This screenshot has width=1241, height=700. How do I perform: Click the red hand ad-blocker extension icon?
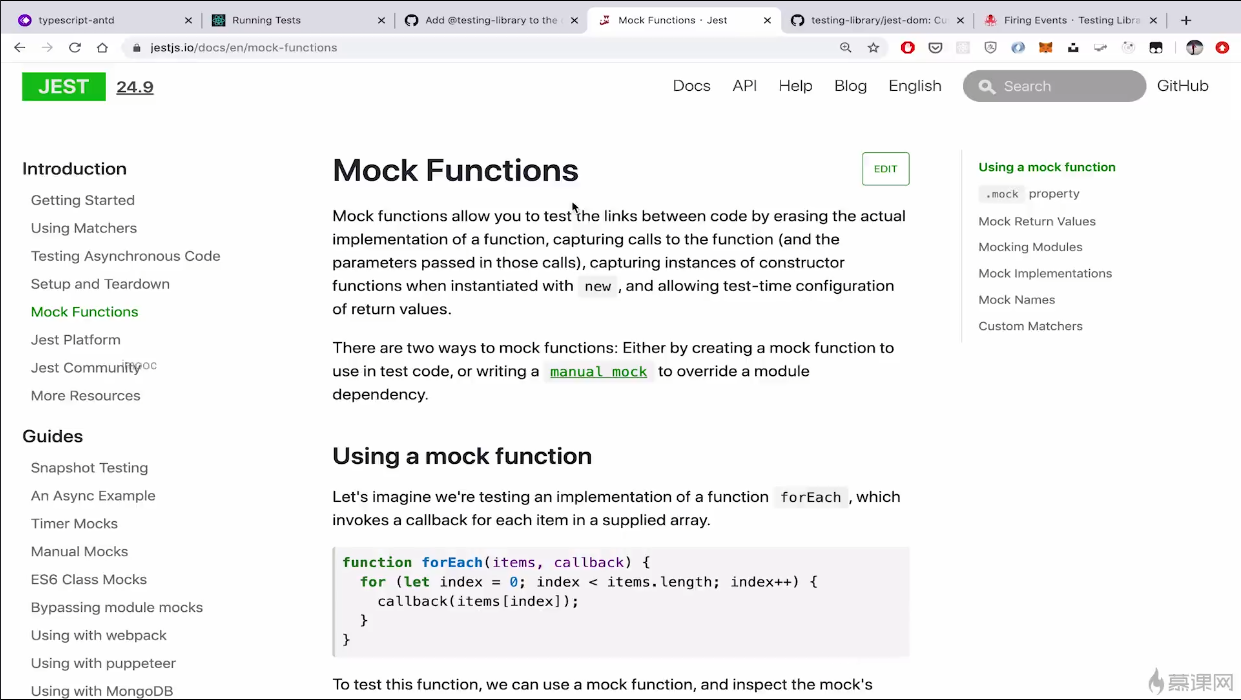tap(908, 47)
